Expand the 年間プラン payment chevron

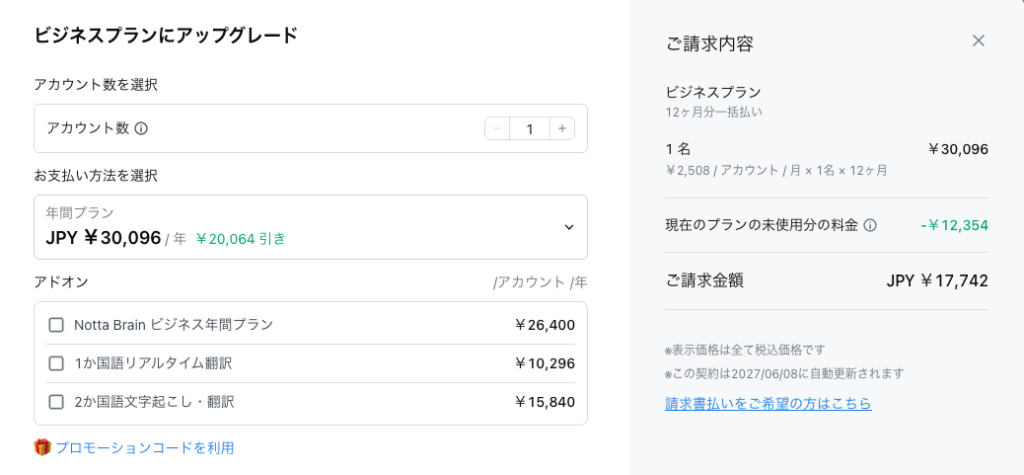[569, 227]
